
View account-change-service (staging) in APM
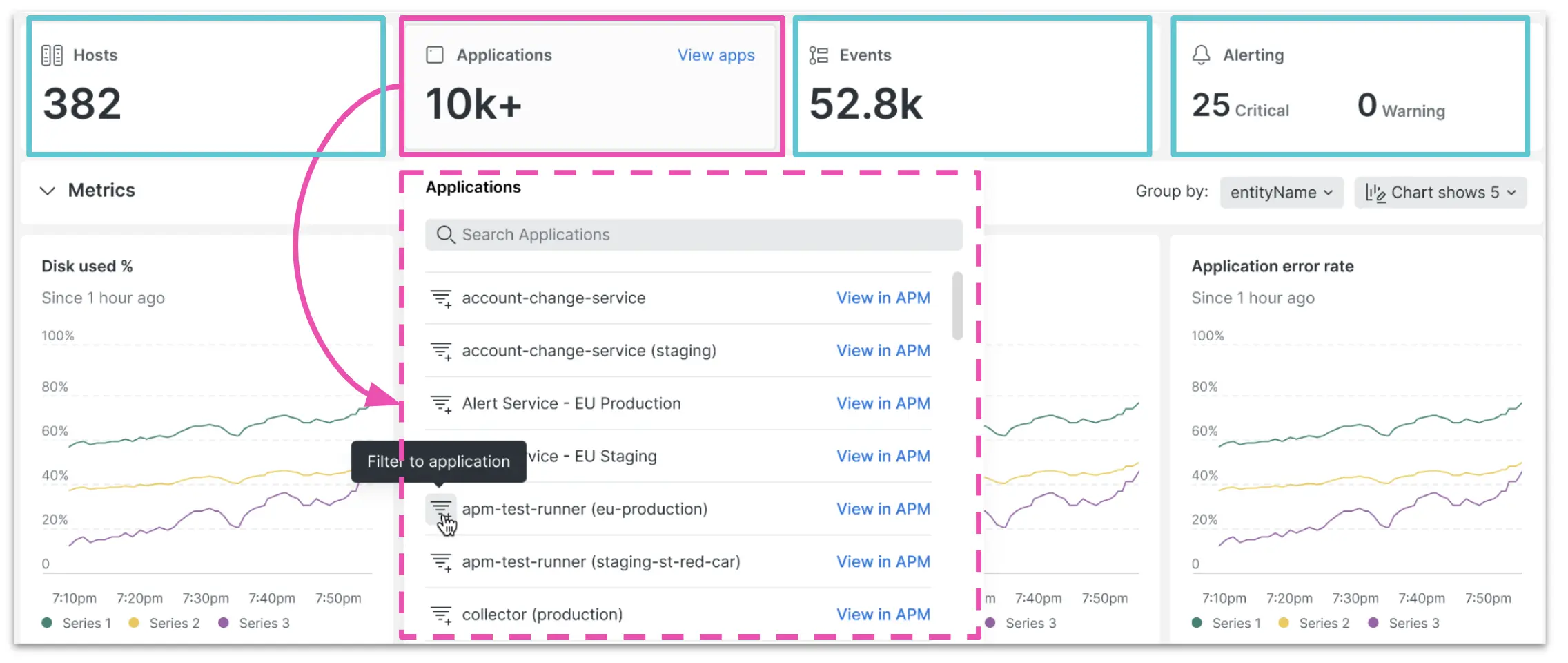tap(883, 351)
